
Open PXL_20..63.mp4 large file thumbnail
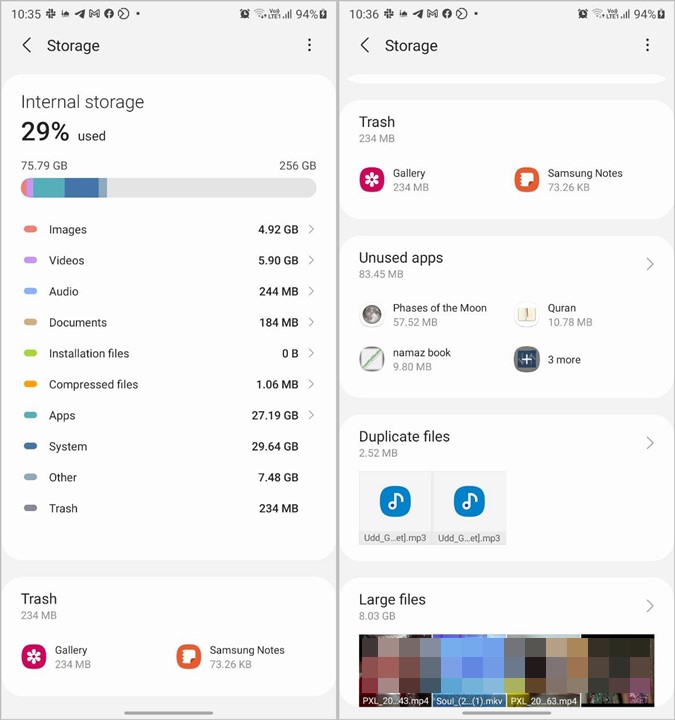click(544, 670)
